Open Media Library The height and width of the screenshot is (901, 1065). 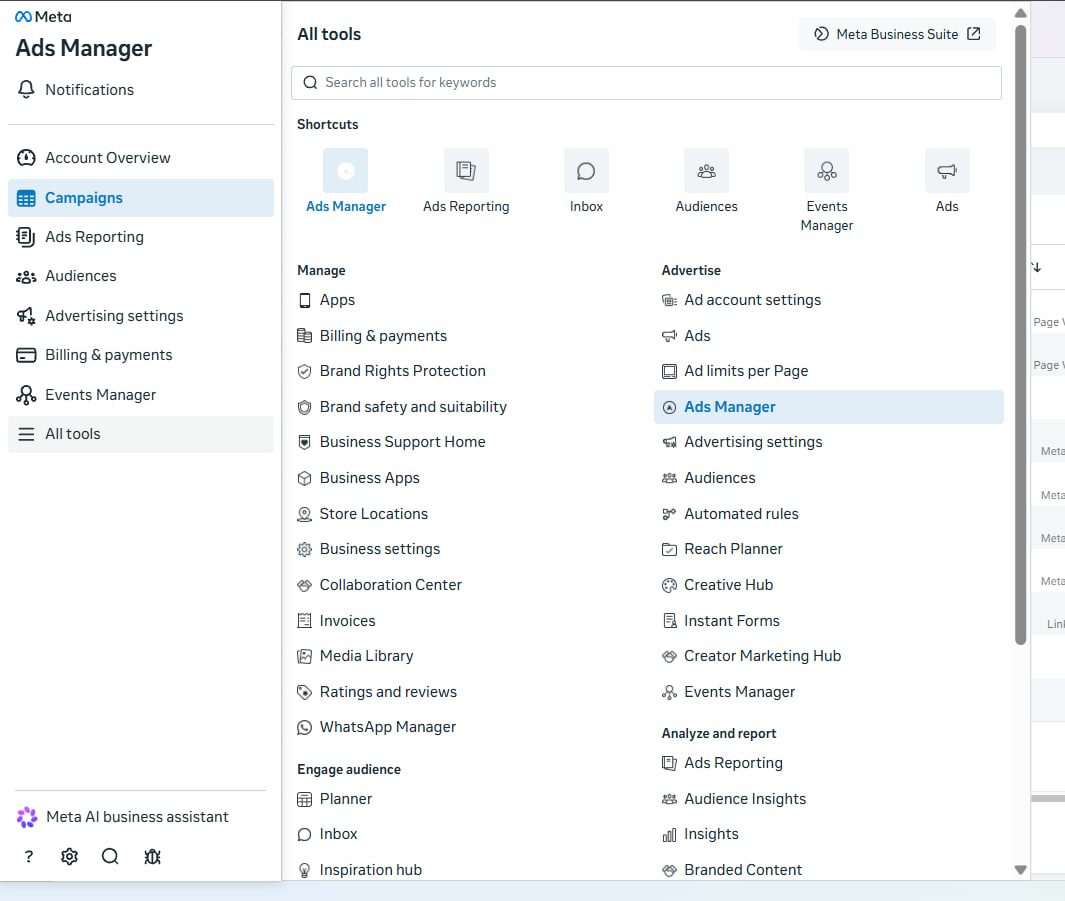[355, 656]
